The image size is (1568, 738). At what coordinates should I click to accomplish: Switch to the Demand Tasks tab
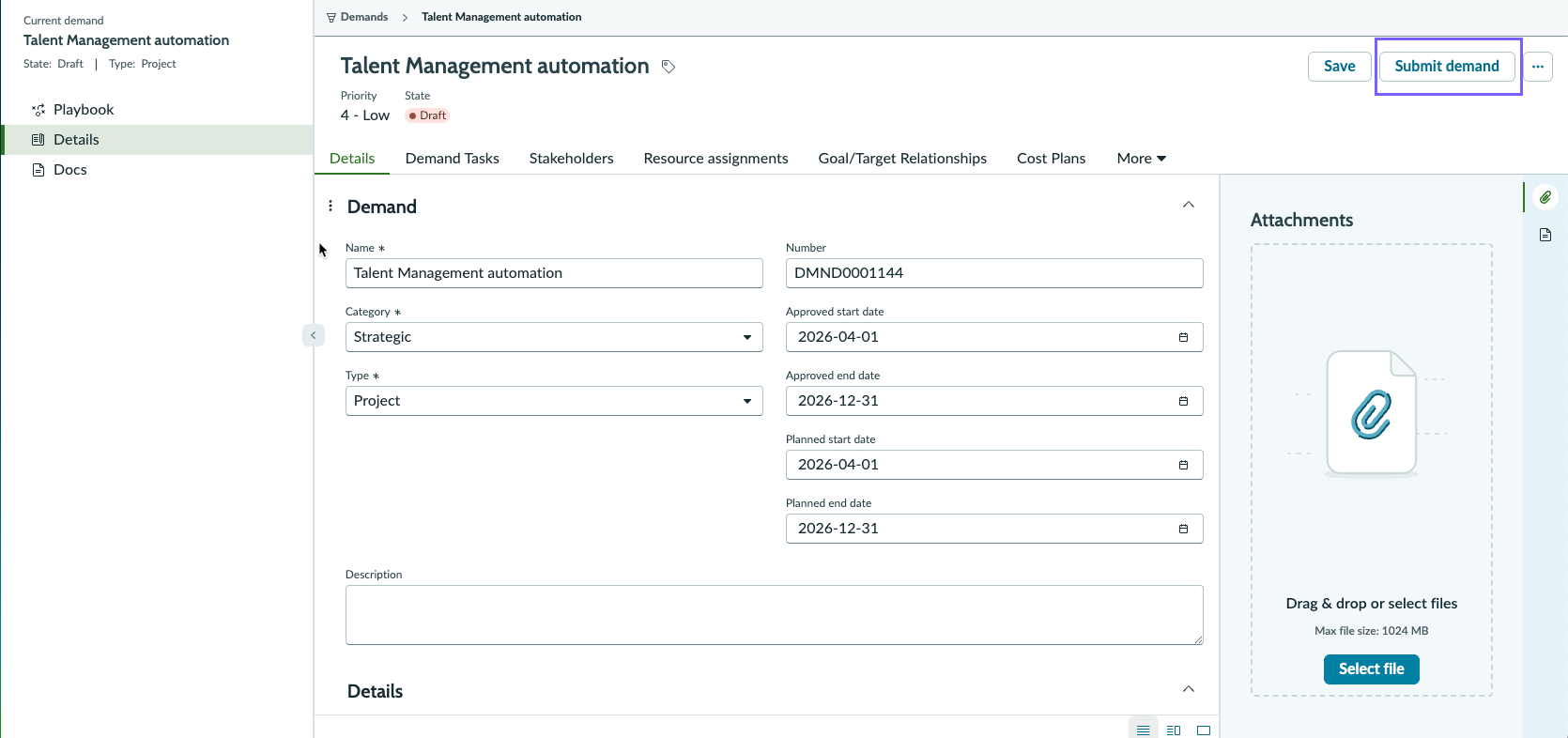coord(452,159)
